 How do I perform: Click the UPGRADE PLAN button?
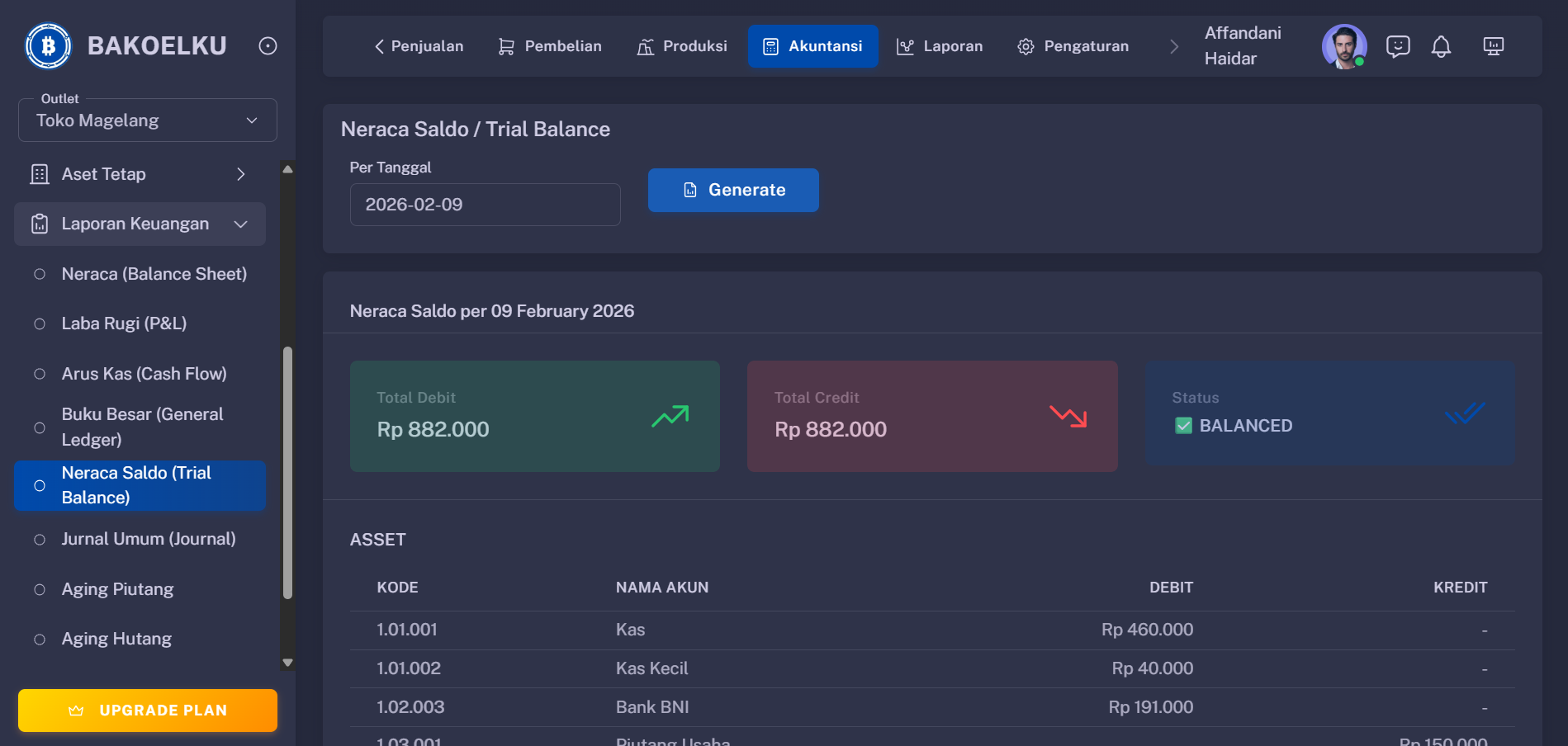pyautogui.click(x=147, y=710)
